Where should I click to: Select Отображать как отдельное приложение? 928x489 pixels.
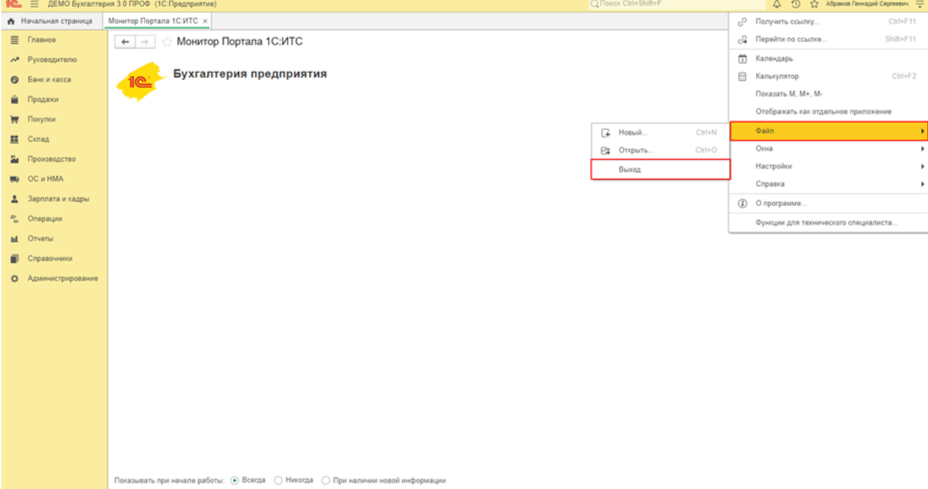click(x=829, y=111)
